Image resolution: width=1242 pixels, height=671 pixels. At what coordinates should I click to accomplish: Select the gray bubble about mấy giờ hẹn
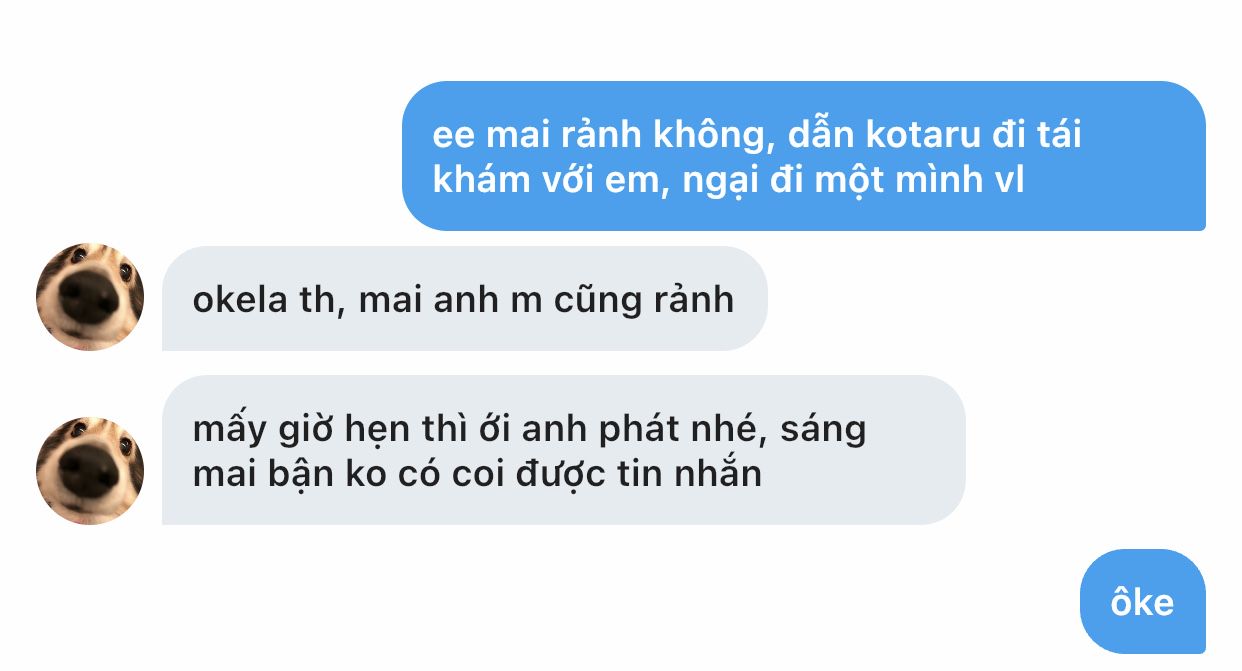[x=564, y=450]
